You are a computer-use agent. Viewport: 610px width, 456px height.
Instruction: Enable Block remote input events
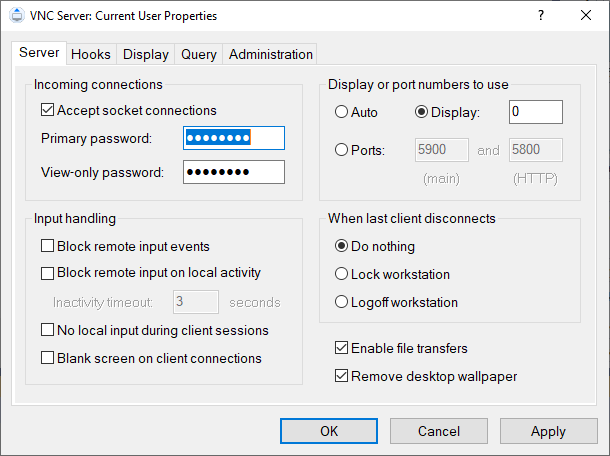coord(48,246)
